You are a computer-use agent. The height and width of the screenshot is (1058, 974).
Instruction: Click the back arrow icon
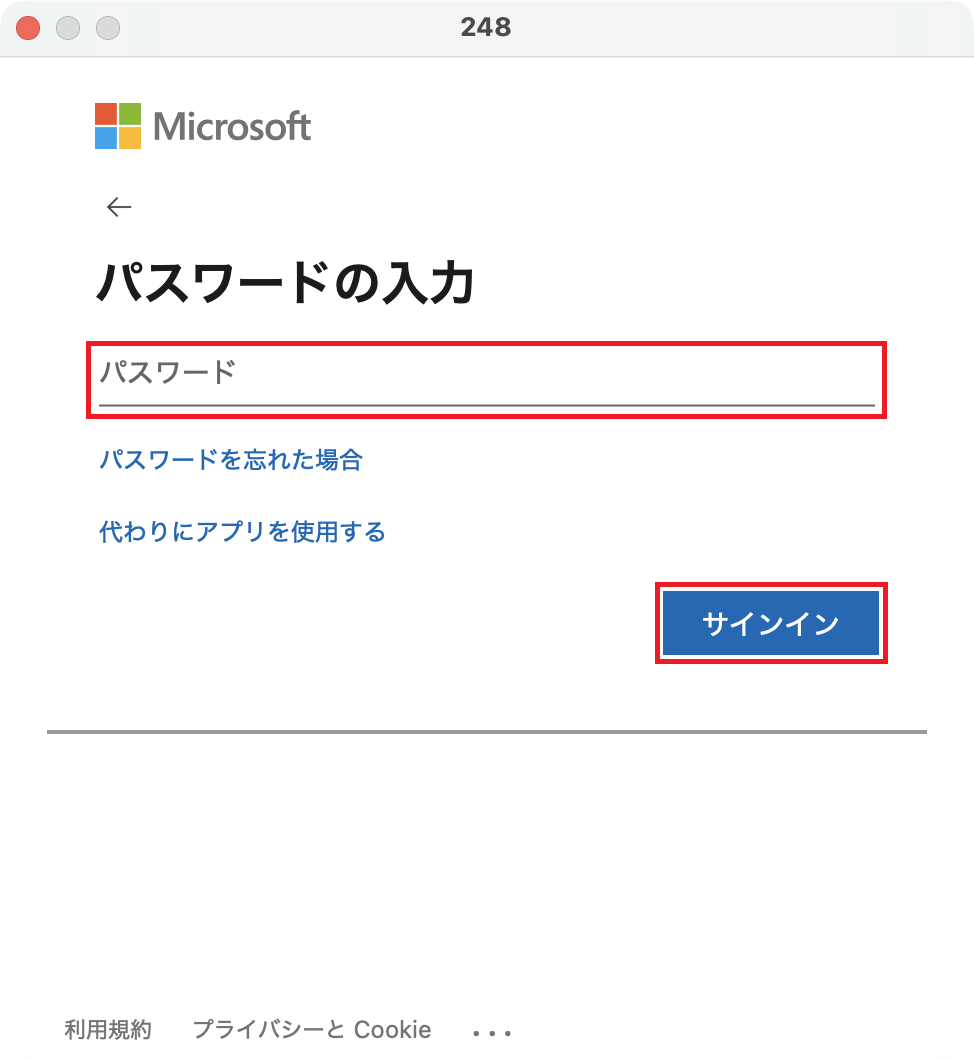click(119, 207)
